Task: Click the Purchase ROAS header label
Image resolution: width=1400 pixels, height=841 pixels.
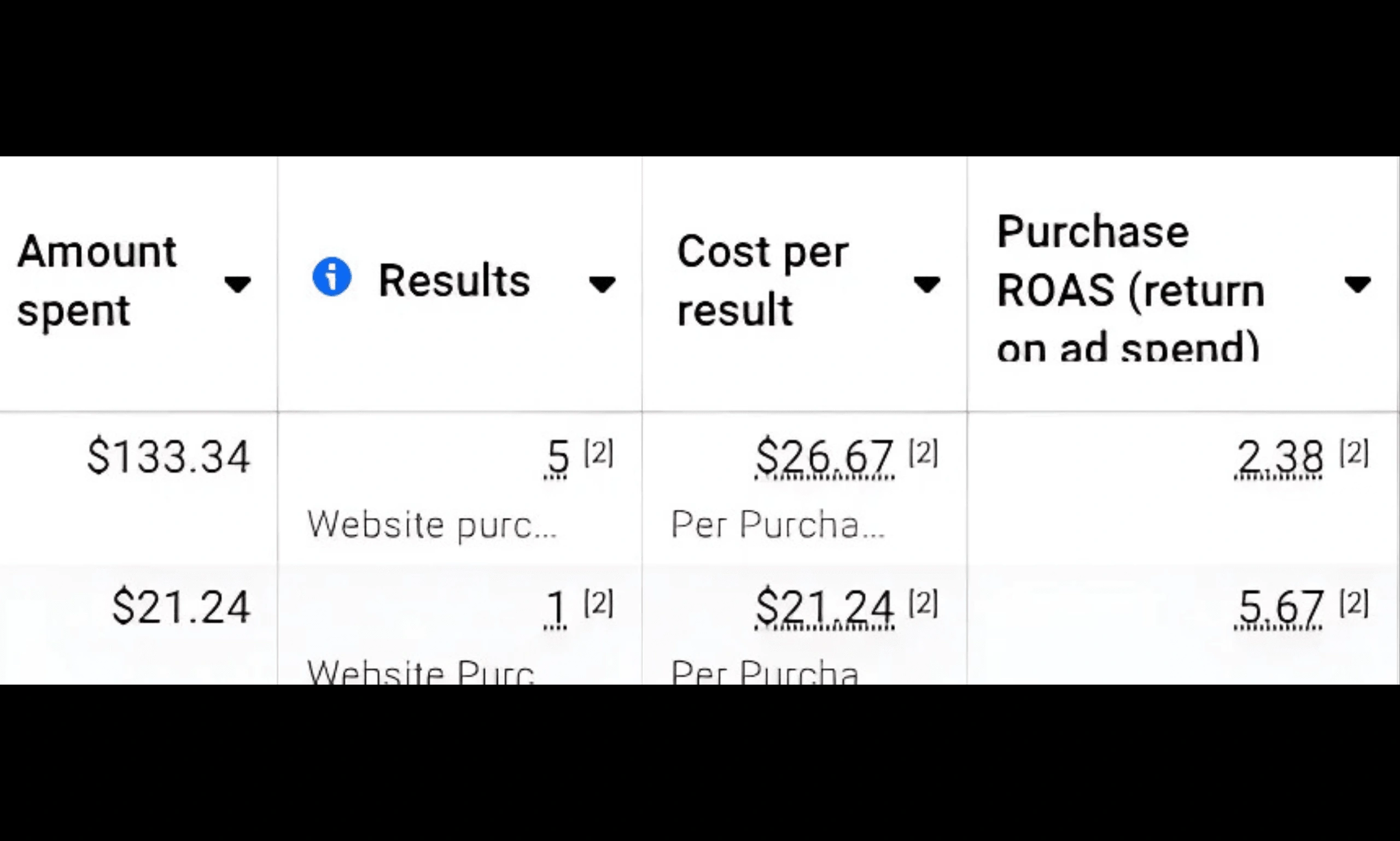Action: click(1131, 286)
